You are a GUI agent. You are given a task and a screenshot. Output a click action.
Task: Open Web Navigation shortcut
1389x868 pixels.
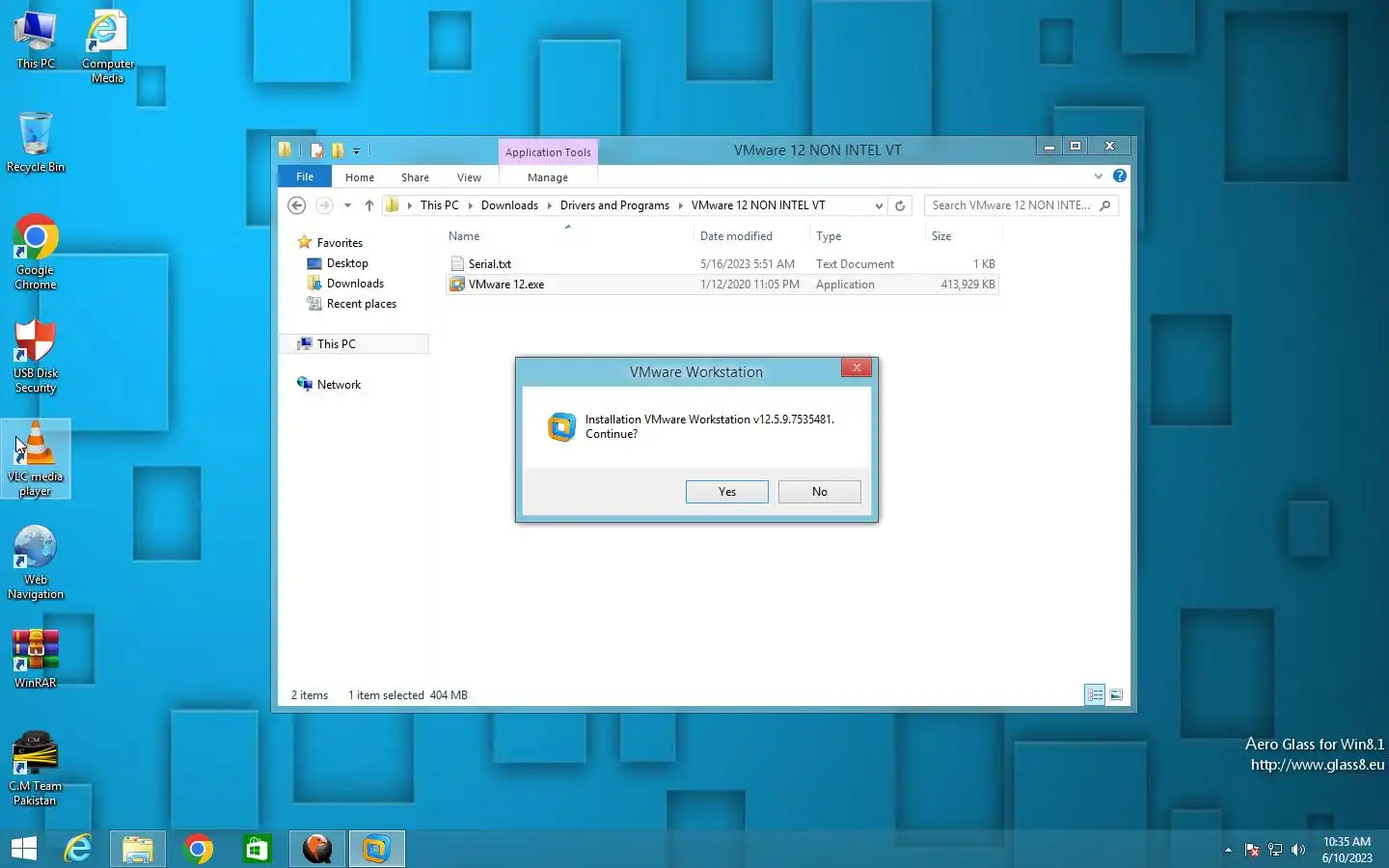coord(36,563)
